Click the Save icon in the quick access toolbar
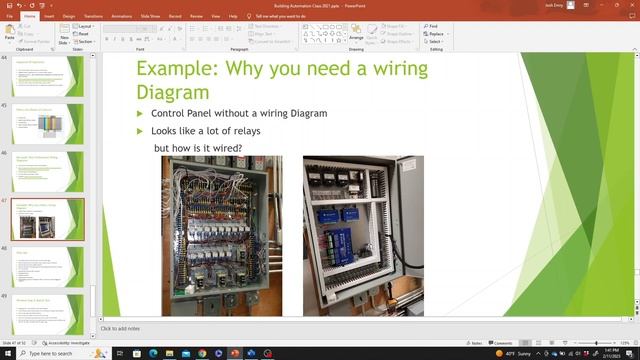 [9, 6]
